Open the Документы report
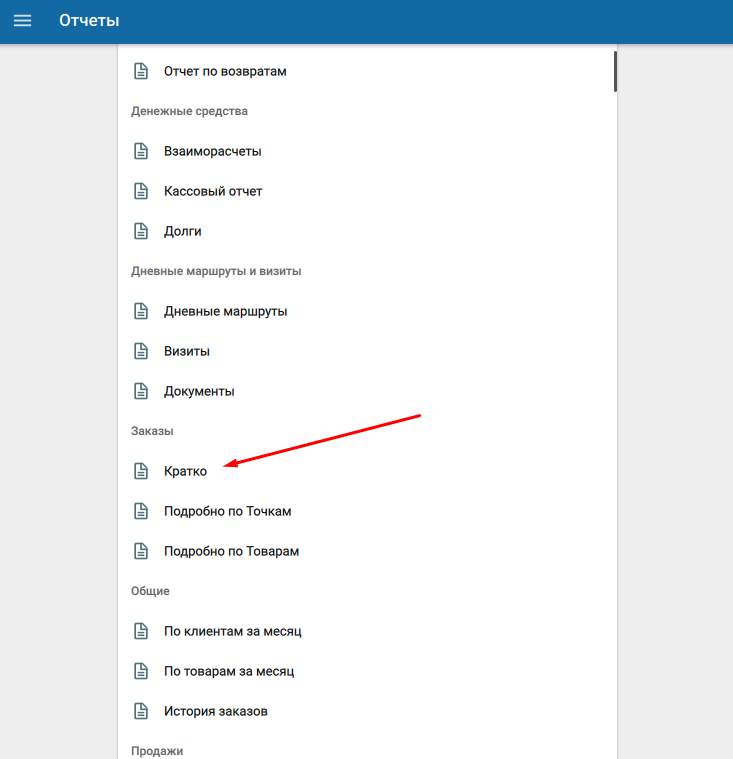733x759 pixels. tap(199, 391)
